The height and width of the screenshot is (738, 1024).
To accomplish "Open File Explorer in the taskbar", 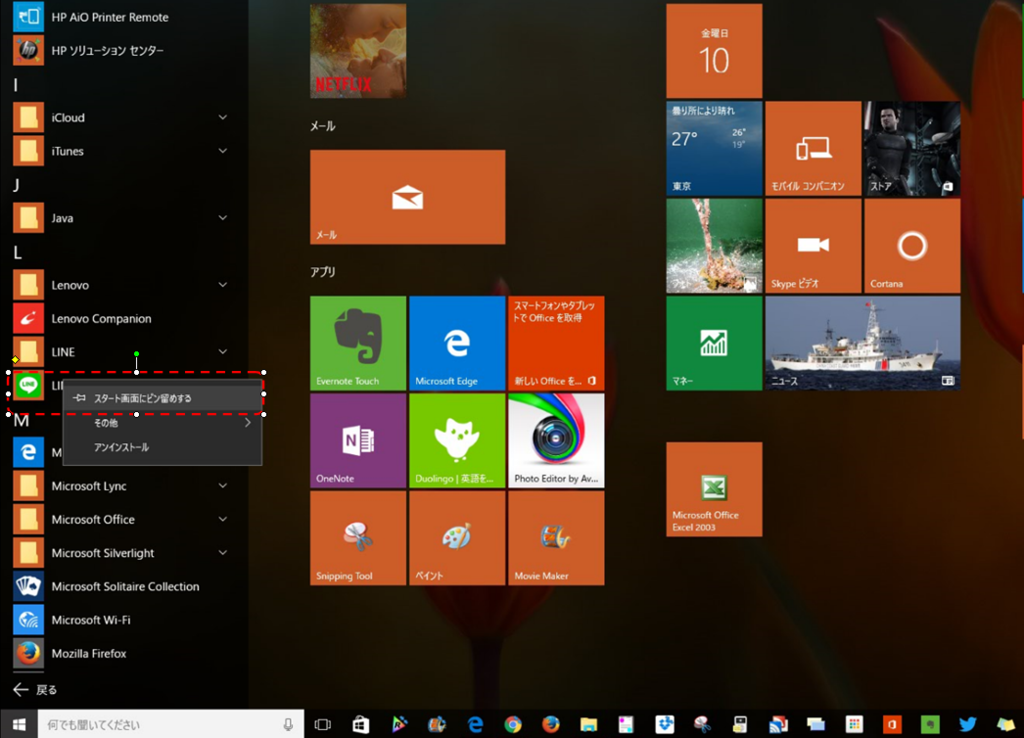I will 588,724.
